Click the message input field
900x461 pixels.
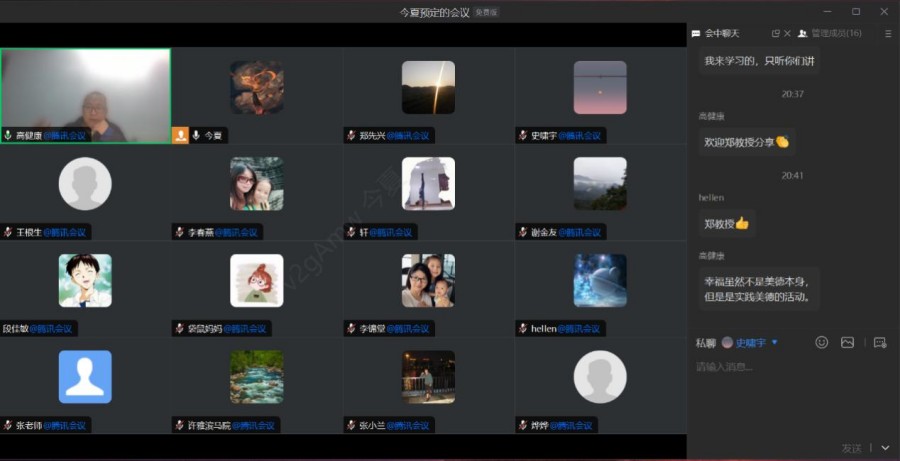click(790, 390)
